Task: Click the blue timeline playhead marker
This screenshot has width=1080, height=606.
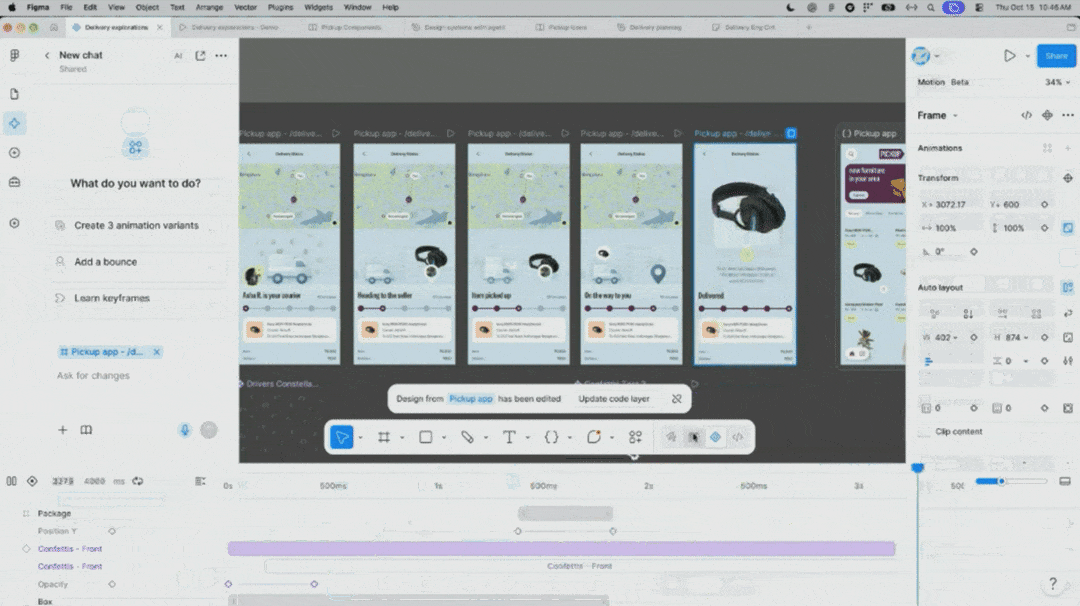Action: click(x=917, y=468)
